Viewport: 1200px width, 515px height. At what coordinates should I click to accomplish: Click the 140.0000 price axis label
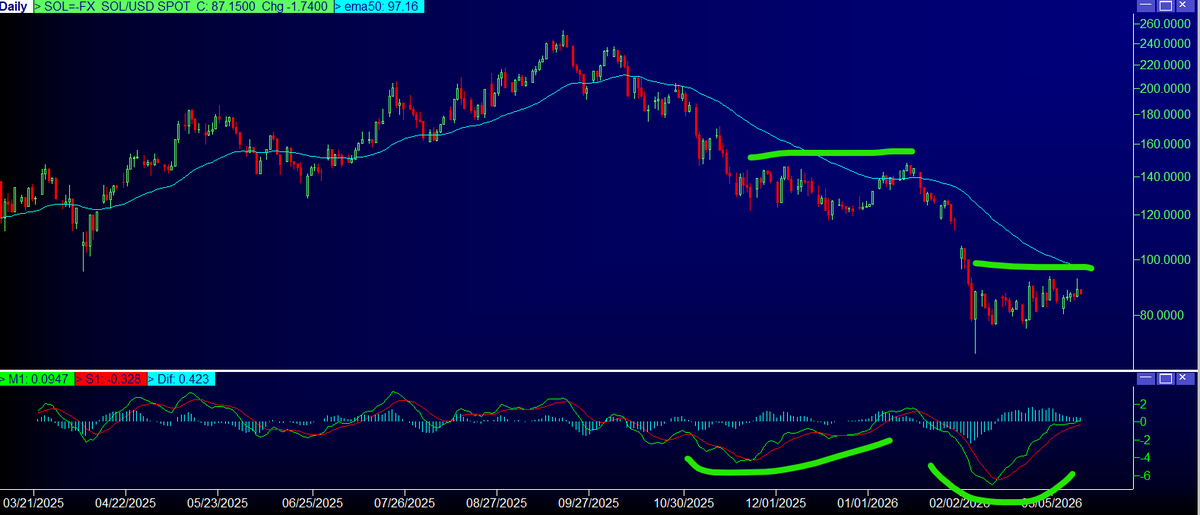(1166, 177)
